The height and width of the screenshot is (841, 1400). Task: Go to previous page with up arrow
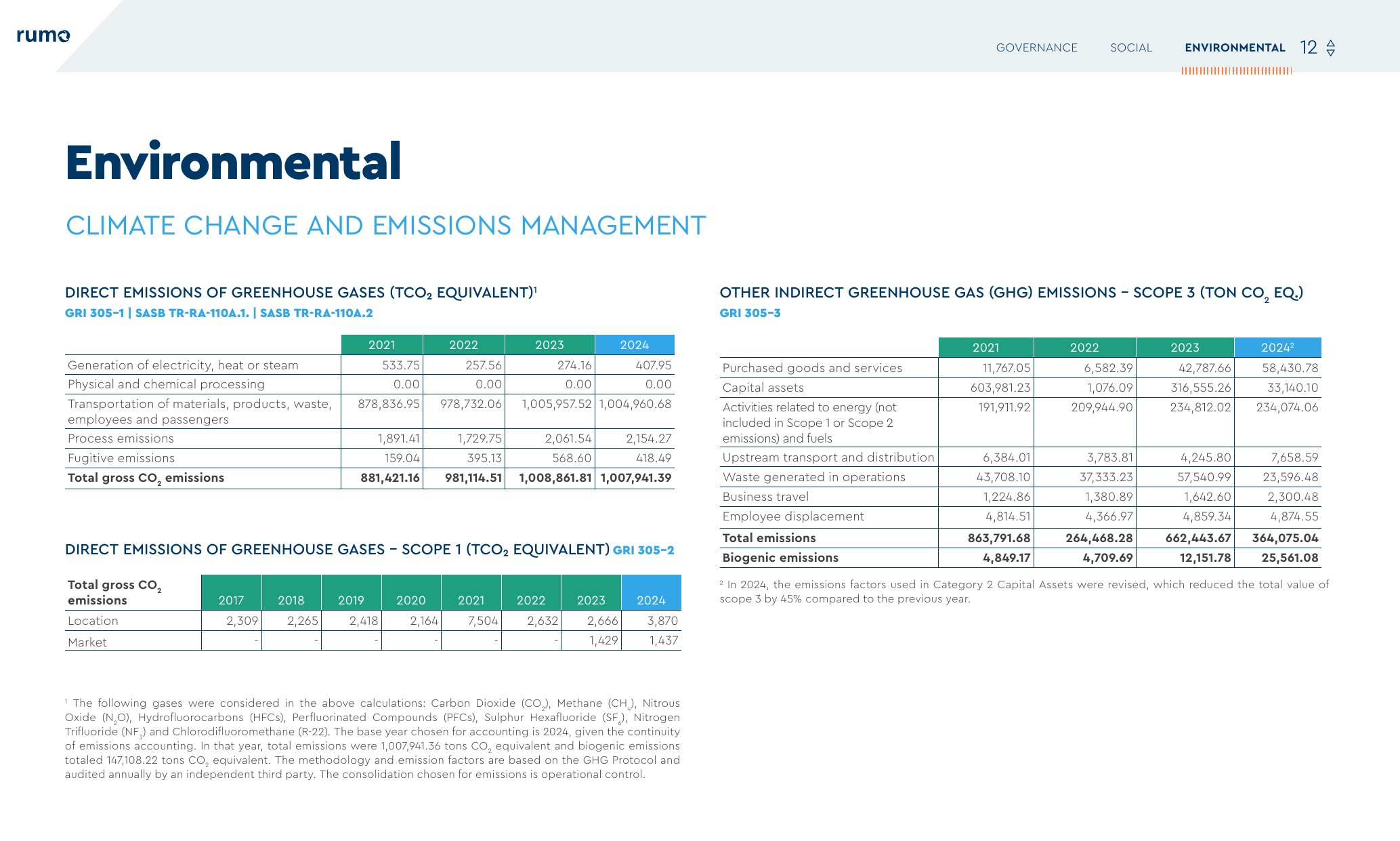point(1330,43)
